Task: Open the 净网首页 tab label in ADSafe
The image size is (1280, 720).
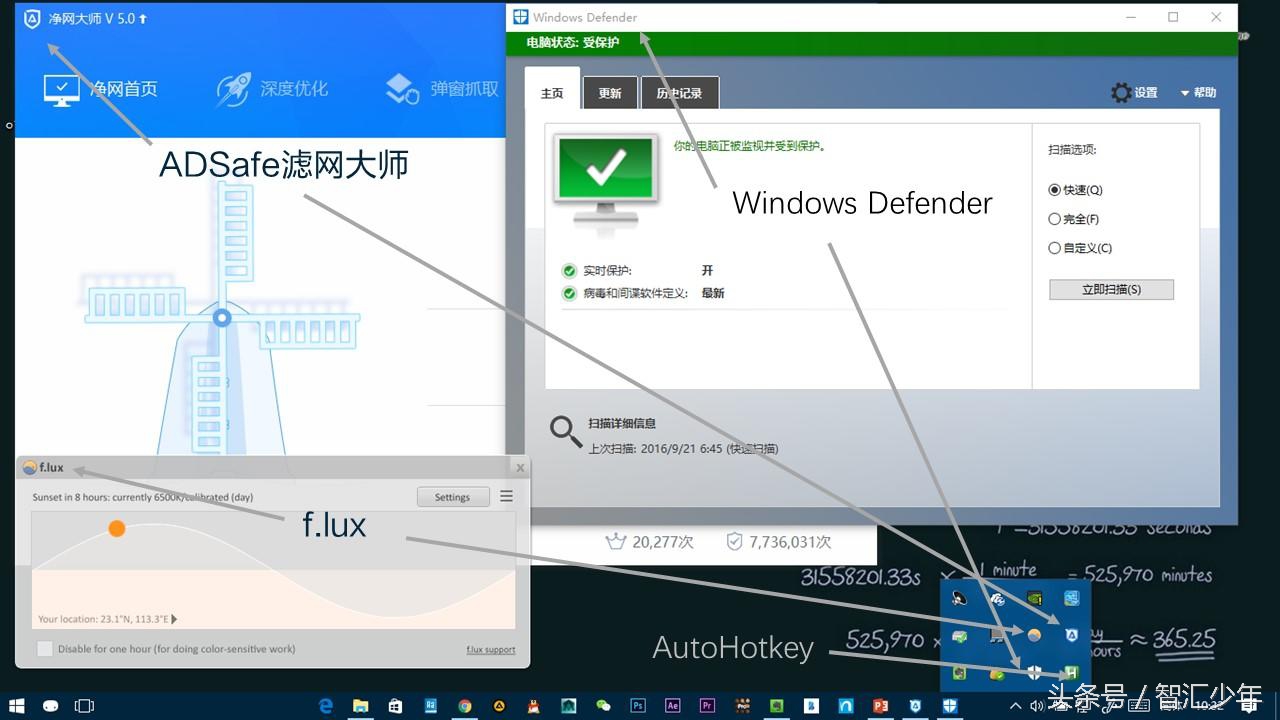Action: click(124, 89)
